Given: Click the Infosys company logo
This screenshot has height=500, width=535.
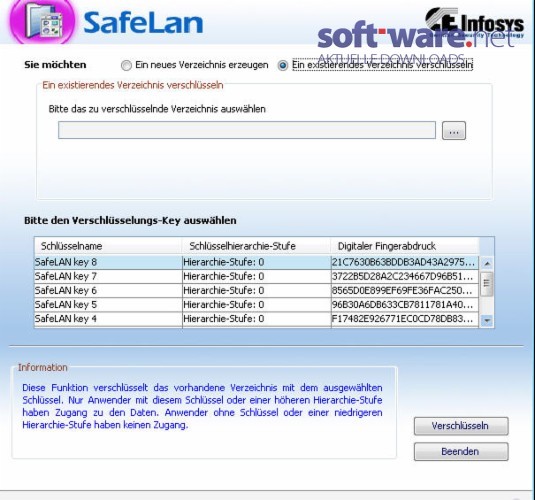Looking at the screenshot, I should pyautogui.click(x=474, y=22).
